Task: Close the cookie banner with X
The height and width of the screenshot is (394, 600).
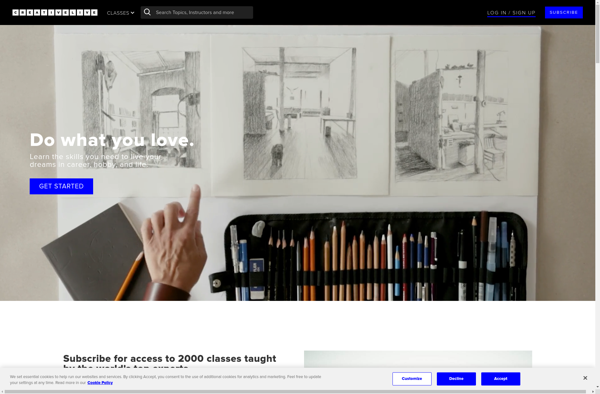Action: point(585,378)
